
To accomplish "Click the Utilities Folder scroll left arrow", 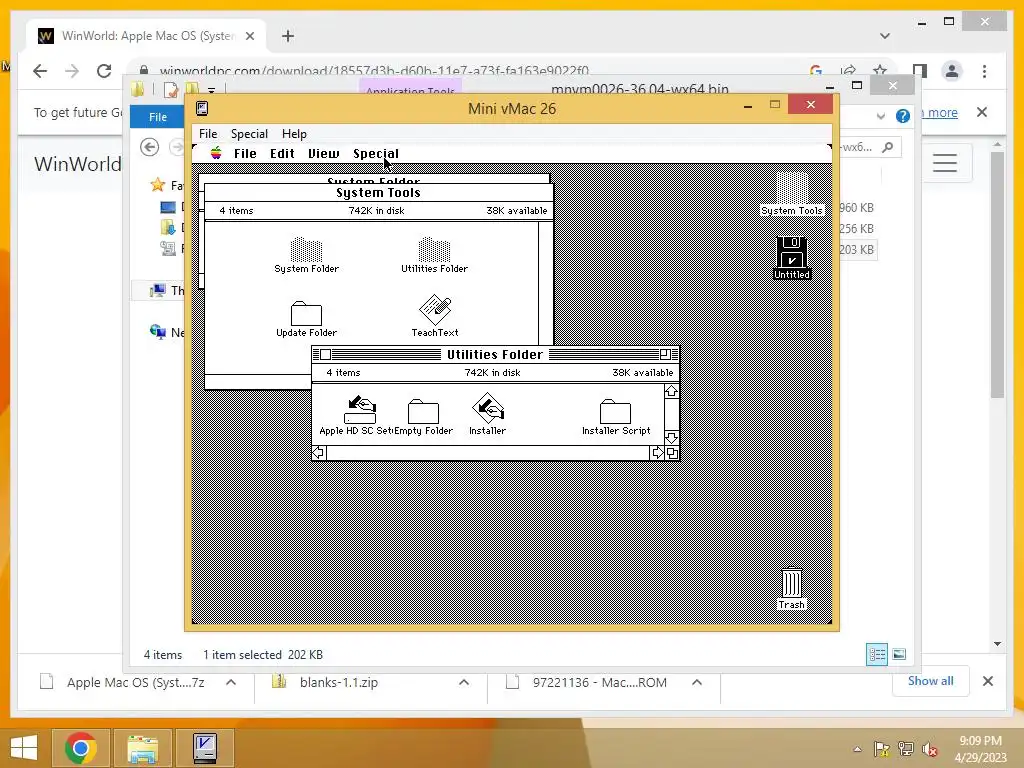I will point(319,453).
